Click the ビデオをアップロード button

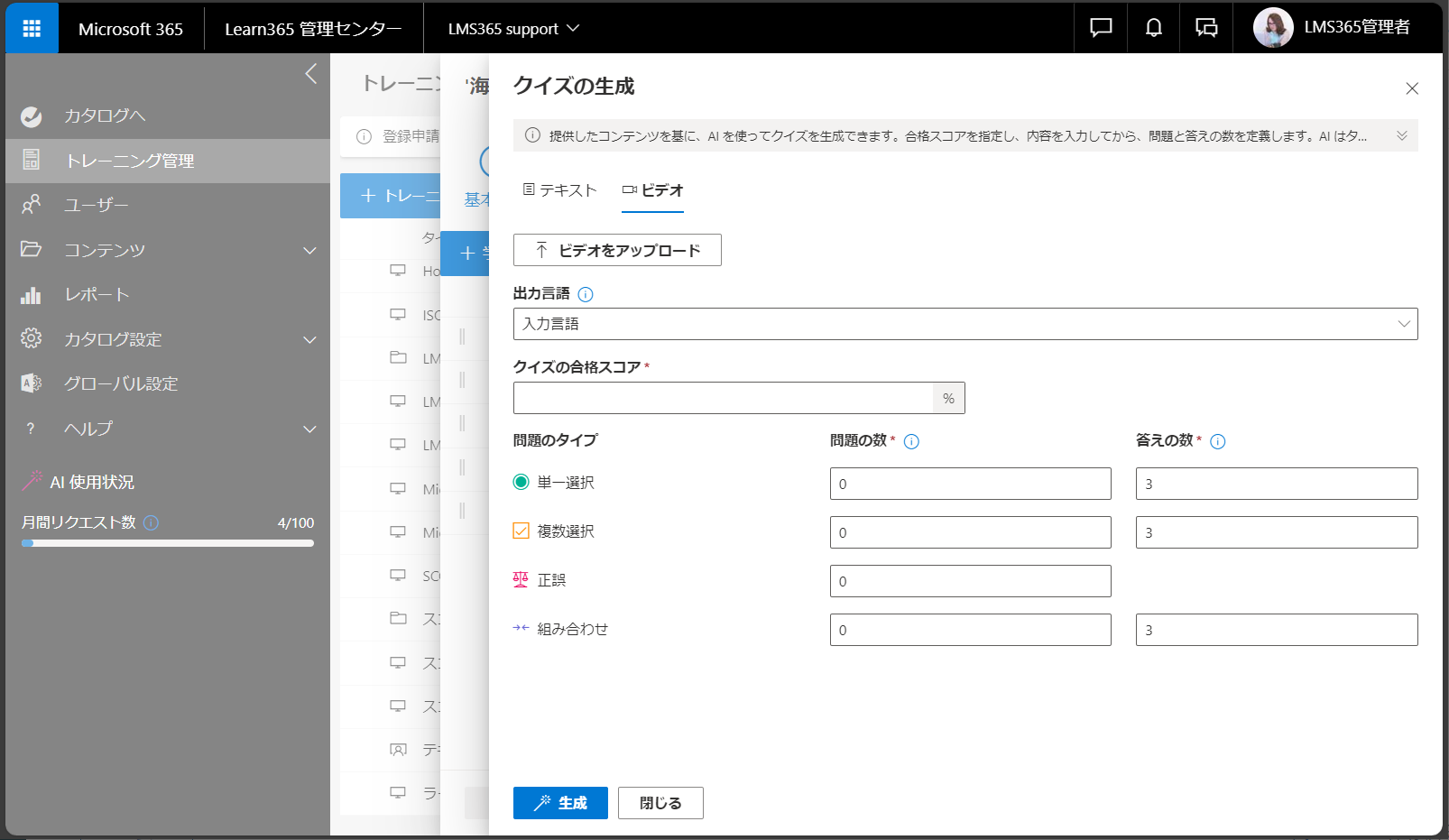pyautogui.click(x=617, y=250)
